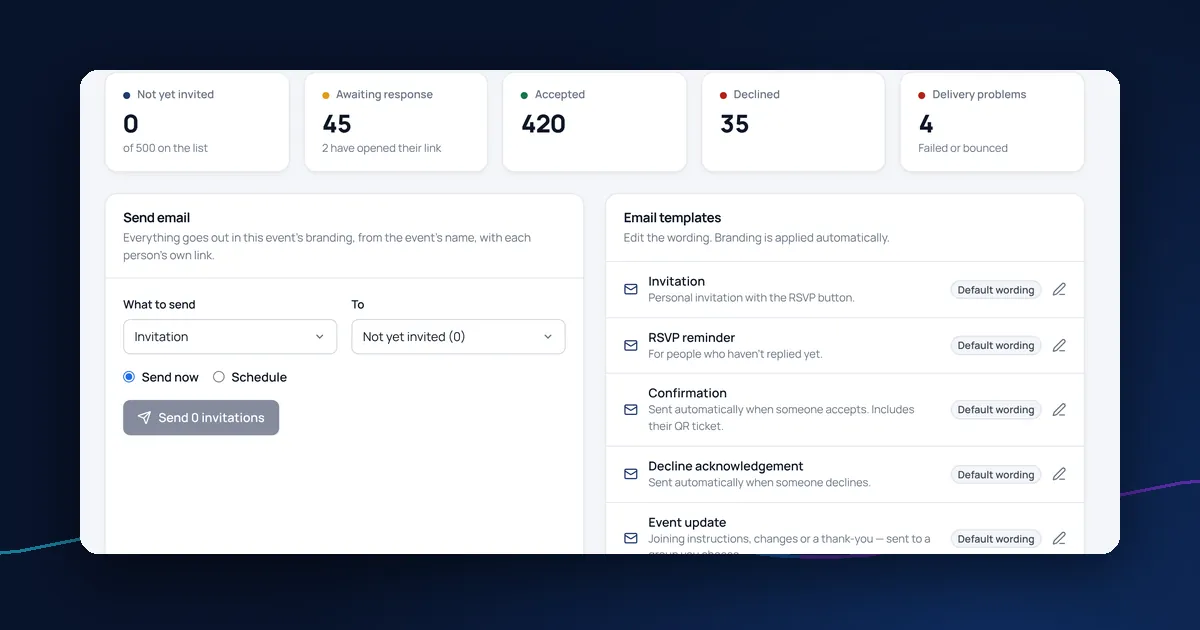This screenshot has width=1200, height=630.
Task: Click the envelope icon beside Decline acknowledgement
Action: point(631,474)
